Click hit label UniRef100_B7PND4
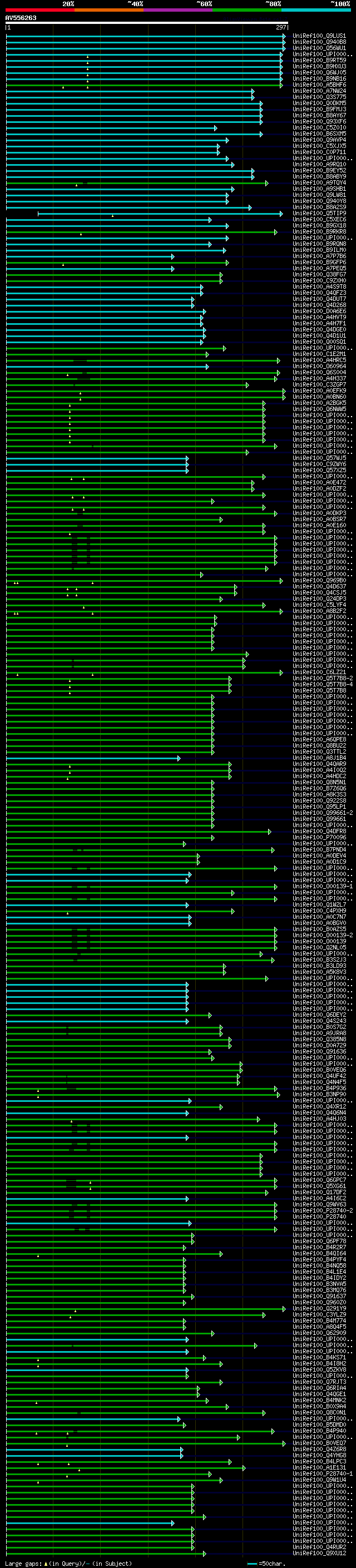 click(x=319, y=850)
